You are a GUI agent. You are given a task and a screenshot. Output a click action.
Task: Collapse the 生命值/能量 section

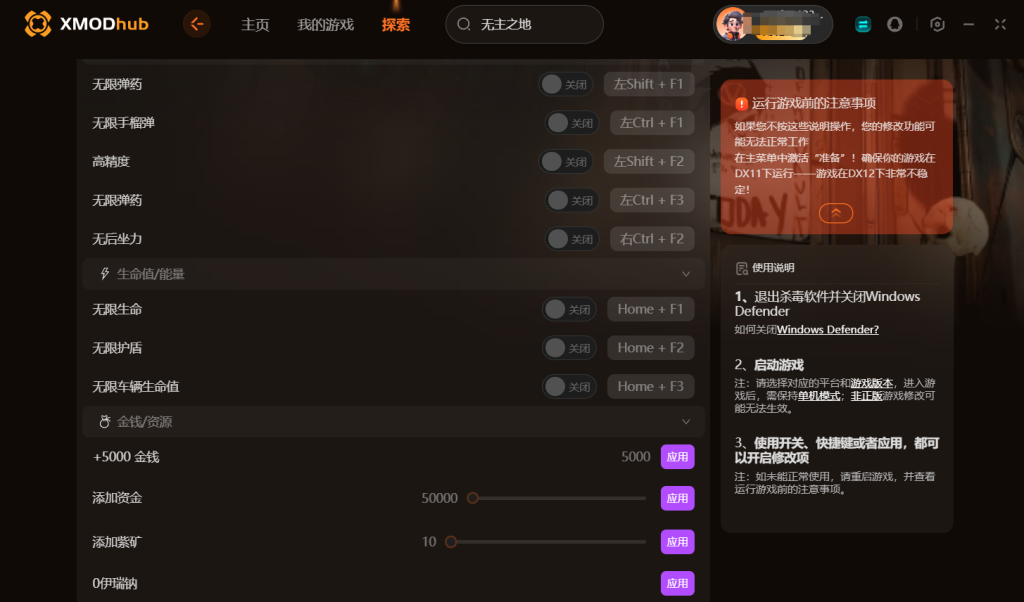(x=686, y=274)
